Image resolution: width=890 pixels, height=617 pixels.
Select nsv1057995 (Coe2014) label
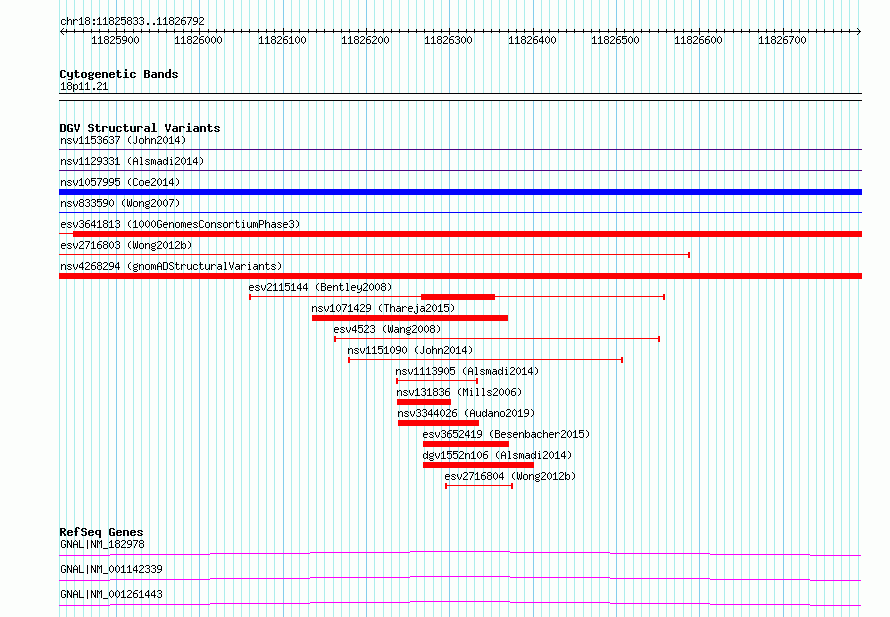click(120, 182)
